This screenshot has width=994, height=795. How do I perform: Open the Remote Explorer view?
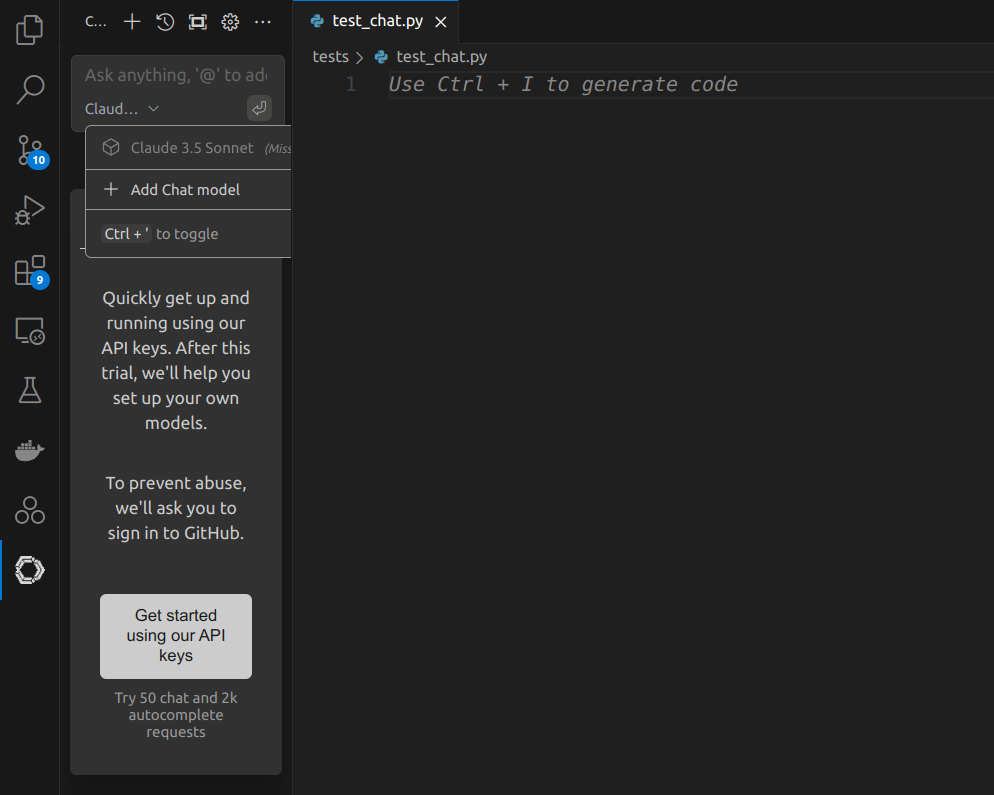click(x=29, y=331)
